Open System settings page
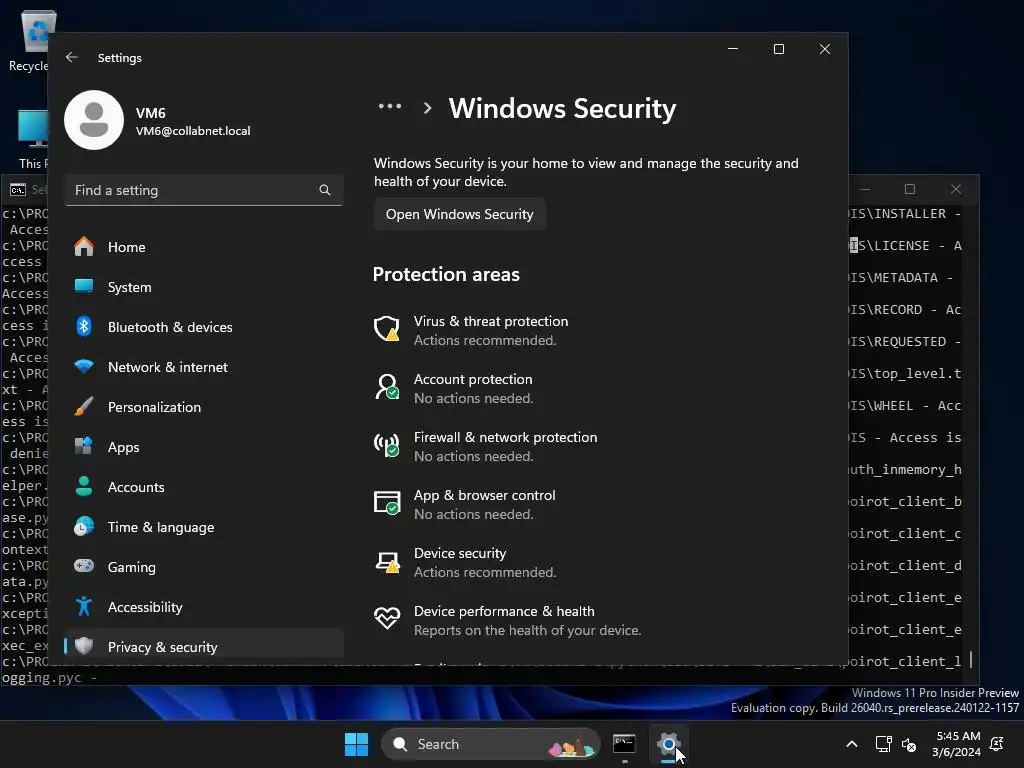Viewport: 1024px width, 768px height. pos(204,287)
